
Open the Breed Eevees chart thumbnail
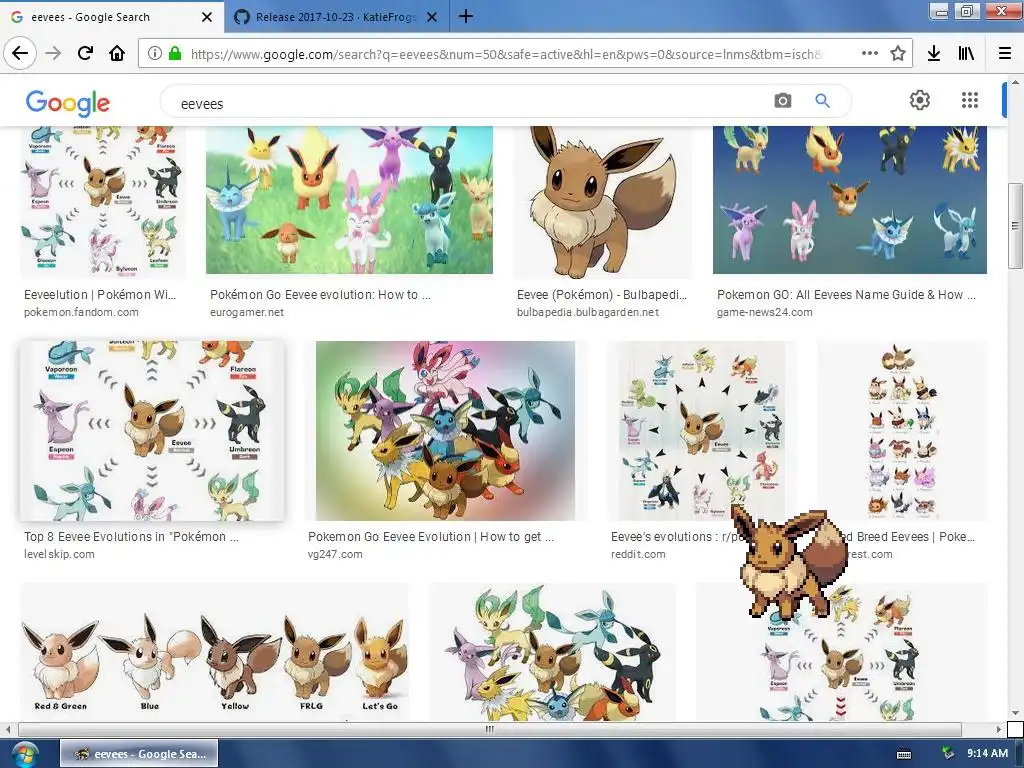coord(903,431)
